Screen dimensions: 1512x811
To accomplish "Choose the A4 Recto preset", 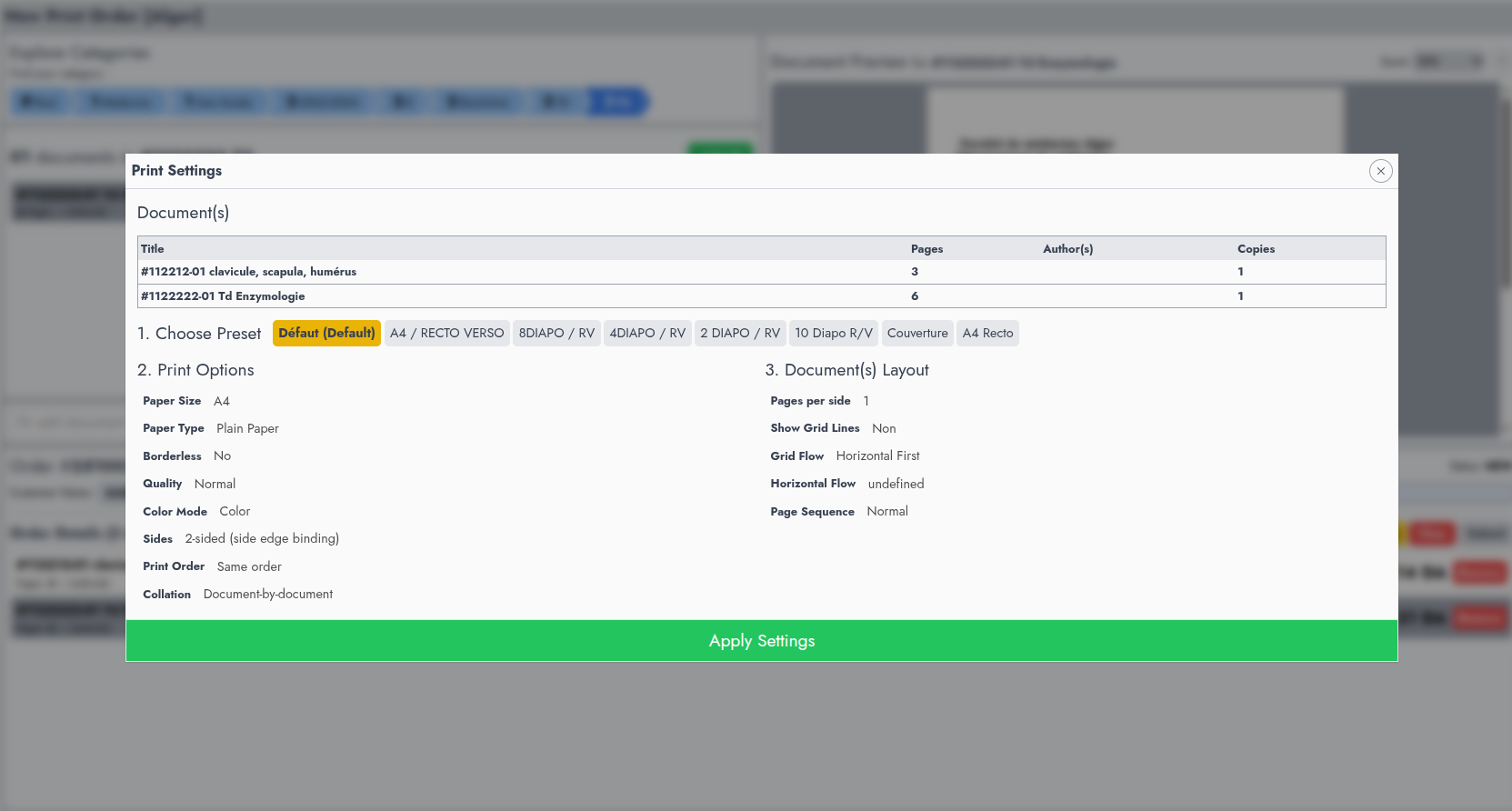I will pyautogui.click(x=987, y=333).
